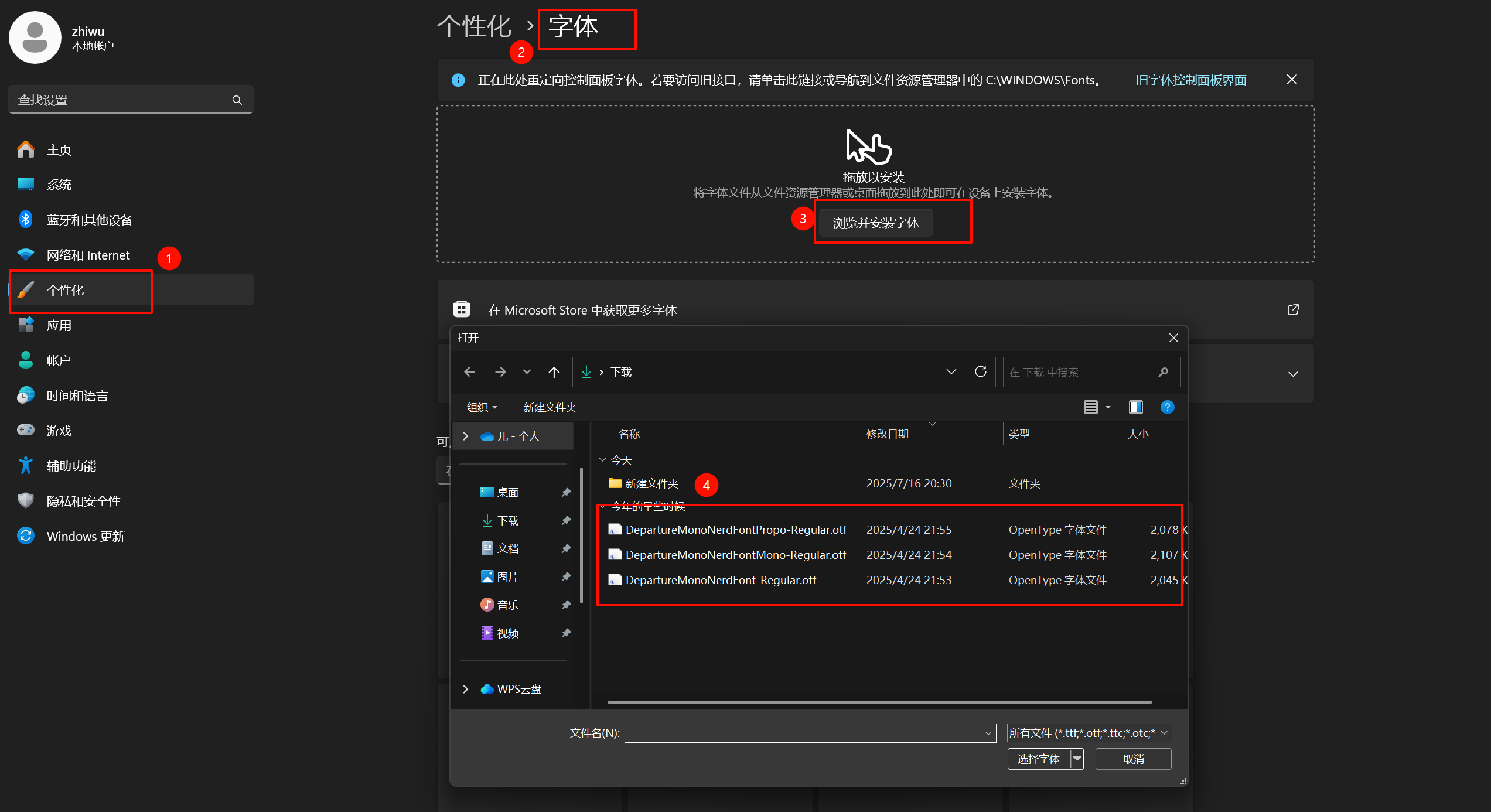Open the dialog help icon
This screenshot has width=1491, height=812.
[x=1167, y=407]
